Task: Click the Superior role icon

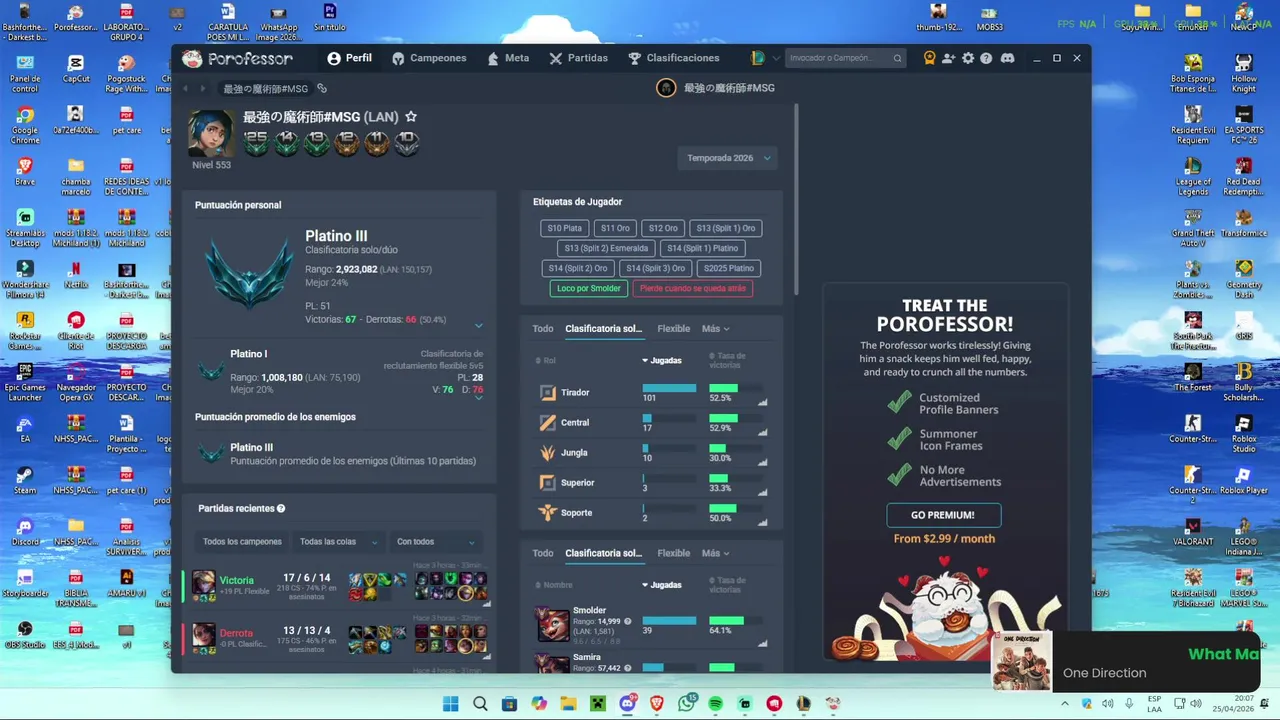Action: pos(547,482)
